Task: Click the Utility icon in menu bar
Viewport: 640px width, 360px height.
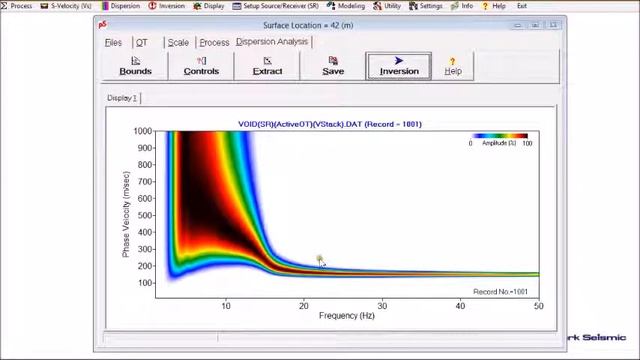Action: 378,6
